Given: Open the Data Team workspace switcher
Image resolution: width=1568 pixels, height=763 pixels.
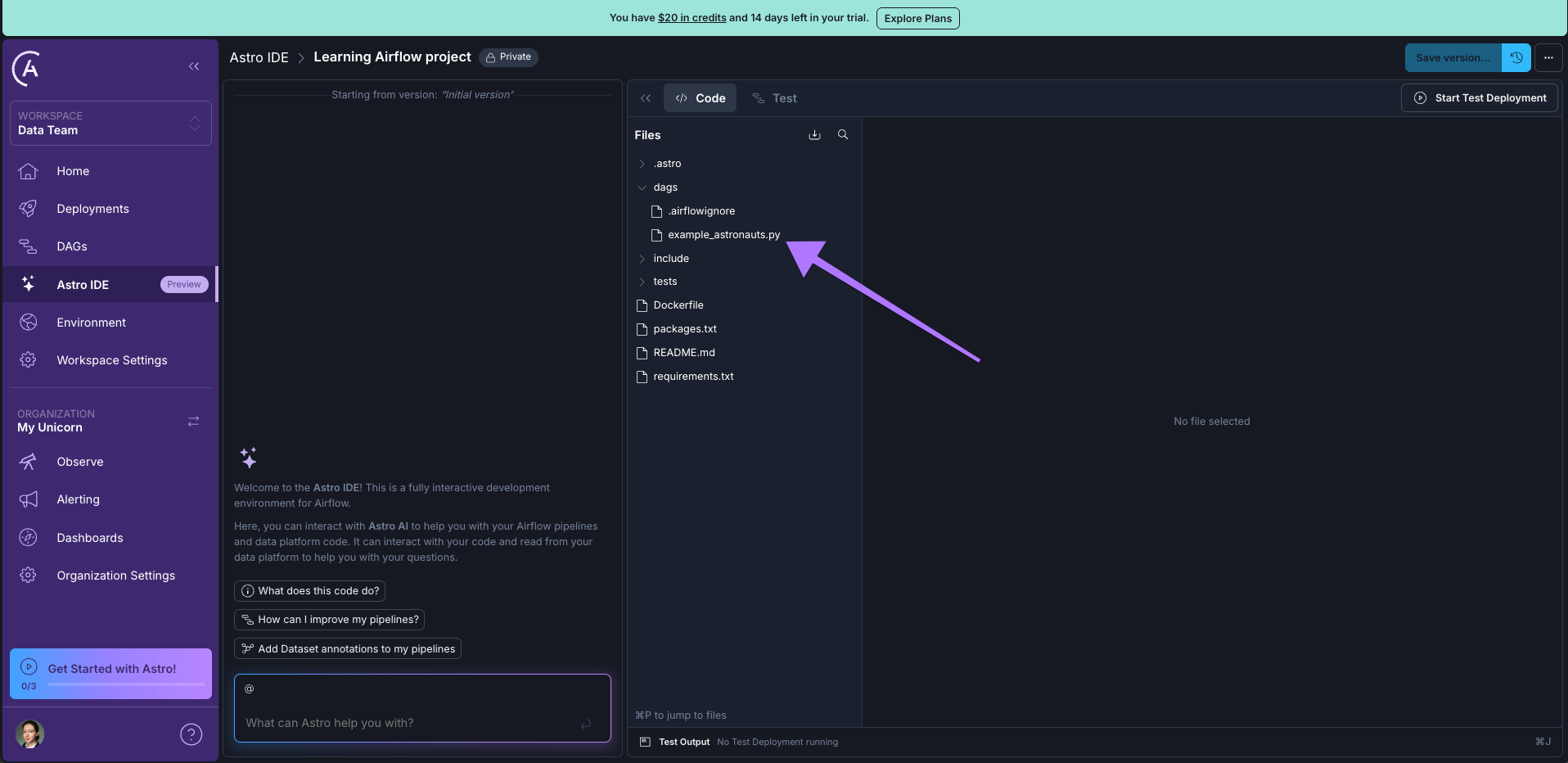Looking at the screenshot, I should coord(110,124).
